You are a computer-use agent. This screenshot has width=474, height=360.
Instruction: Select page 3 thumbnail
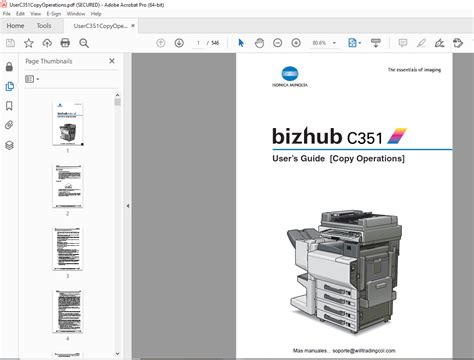(x=68, y=249)
